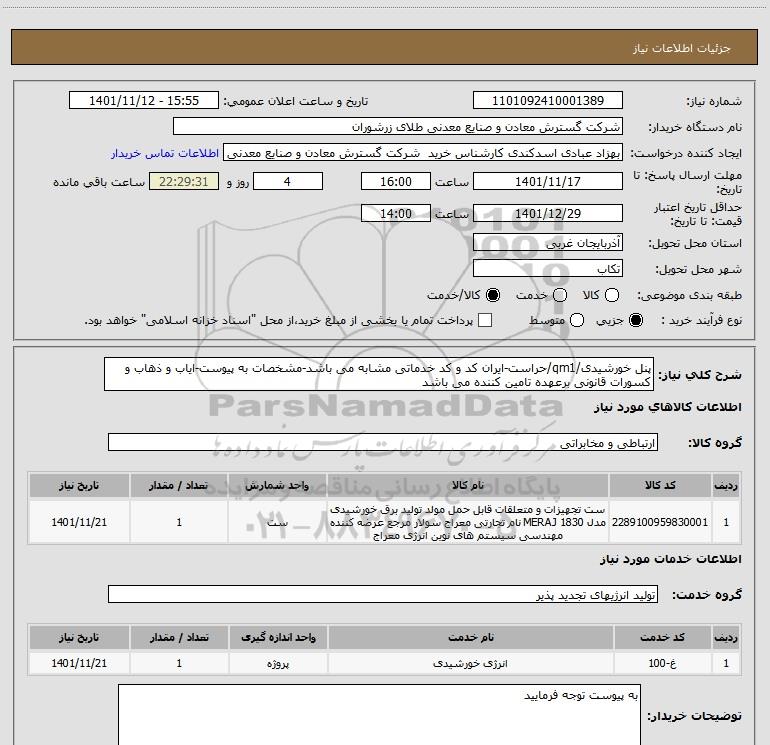This screenshot has height=745, width=770.
Task: Tick the اسناد خزانه اسلامی payment checkbox
Action: click(485, 320)
